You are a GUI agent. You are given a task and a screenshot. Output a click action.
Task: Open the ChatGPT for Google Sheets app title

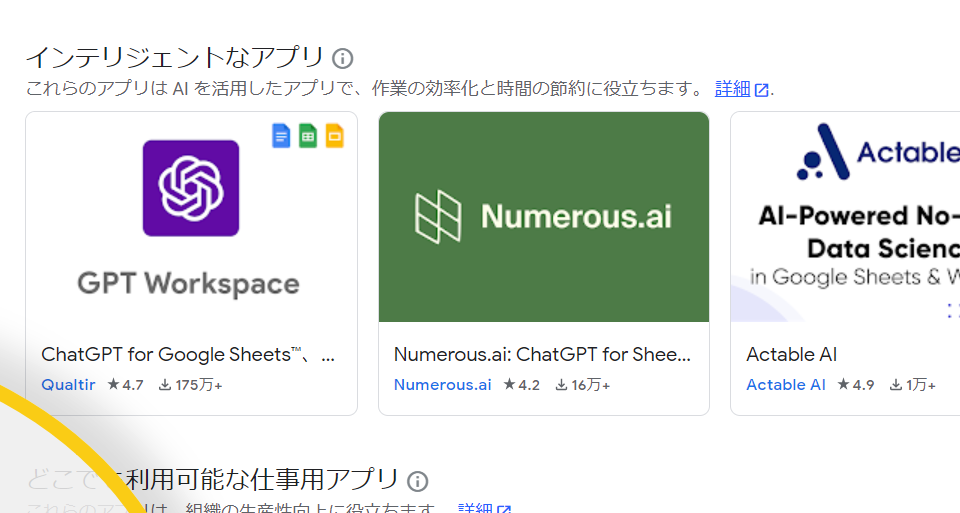pyautogui.click(x=188, y=354)
